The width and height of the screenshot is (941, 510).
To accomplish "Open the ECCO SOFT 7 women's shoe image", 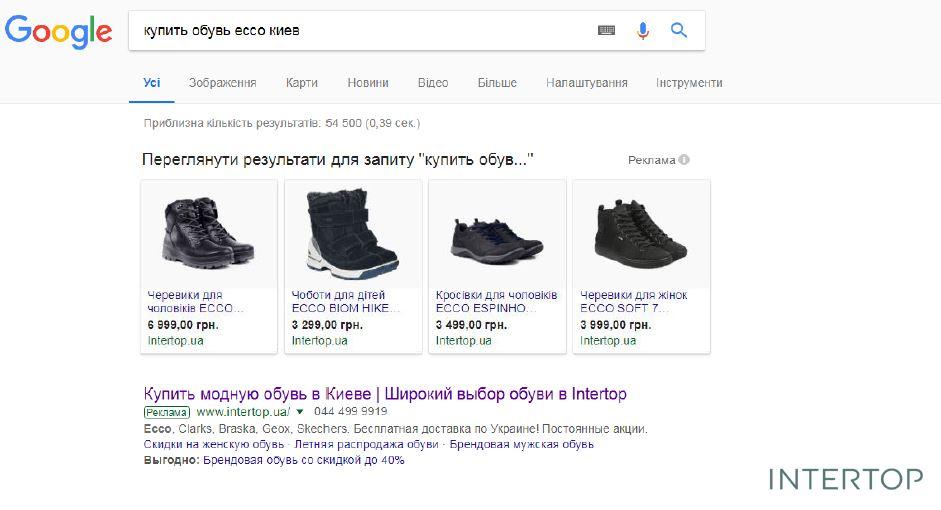I will [x=641, y=234].
